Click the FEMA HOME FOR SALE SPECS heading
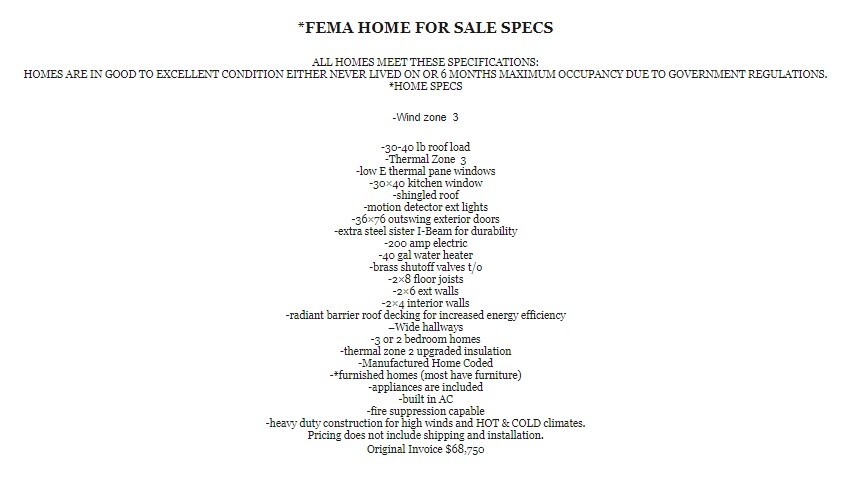 tap(426, 27)
